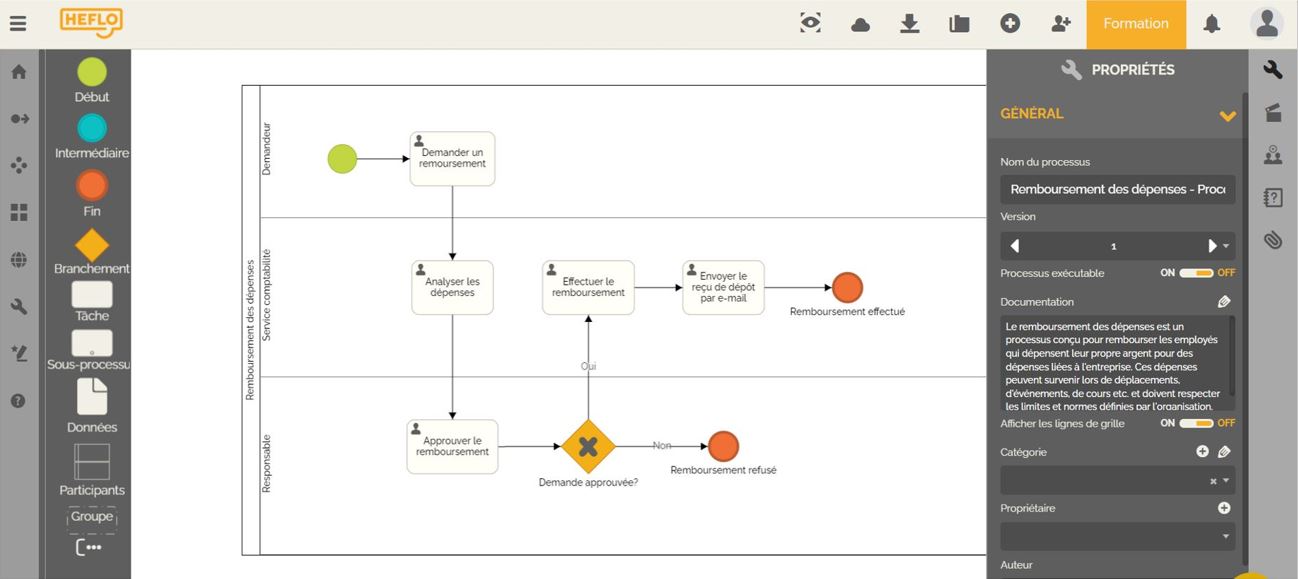Image resolution: width=1298 pixels, height=579 pixels.
Task: Select the Données data shape
Action: click(92, 396)
